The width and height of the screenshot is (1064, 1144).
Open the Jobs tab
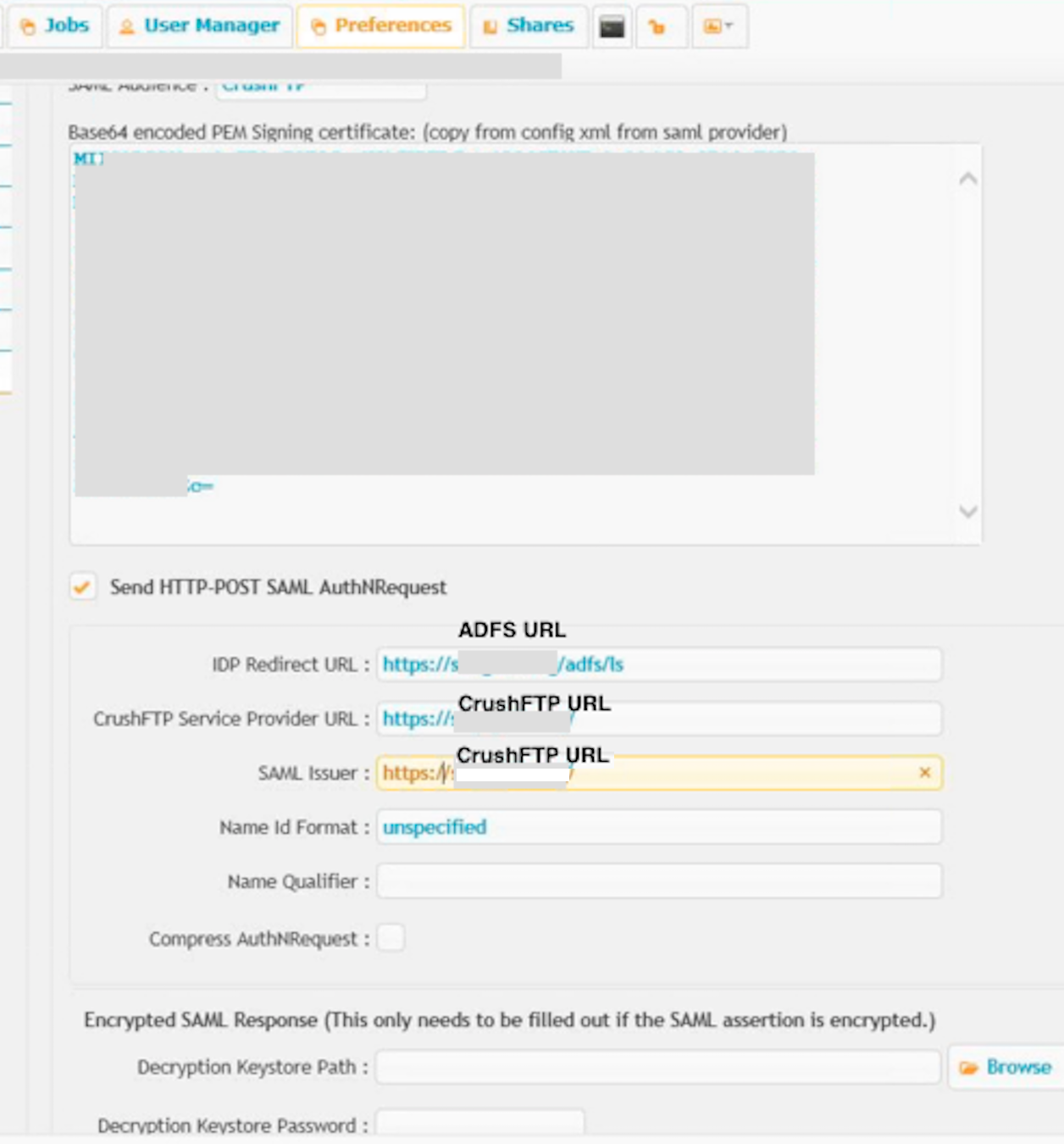(x=54, y=25)
